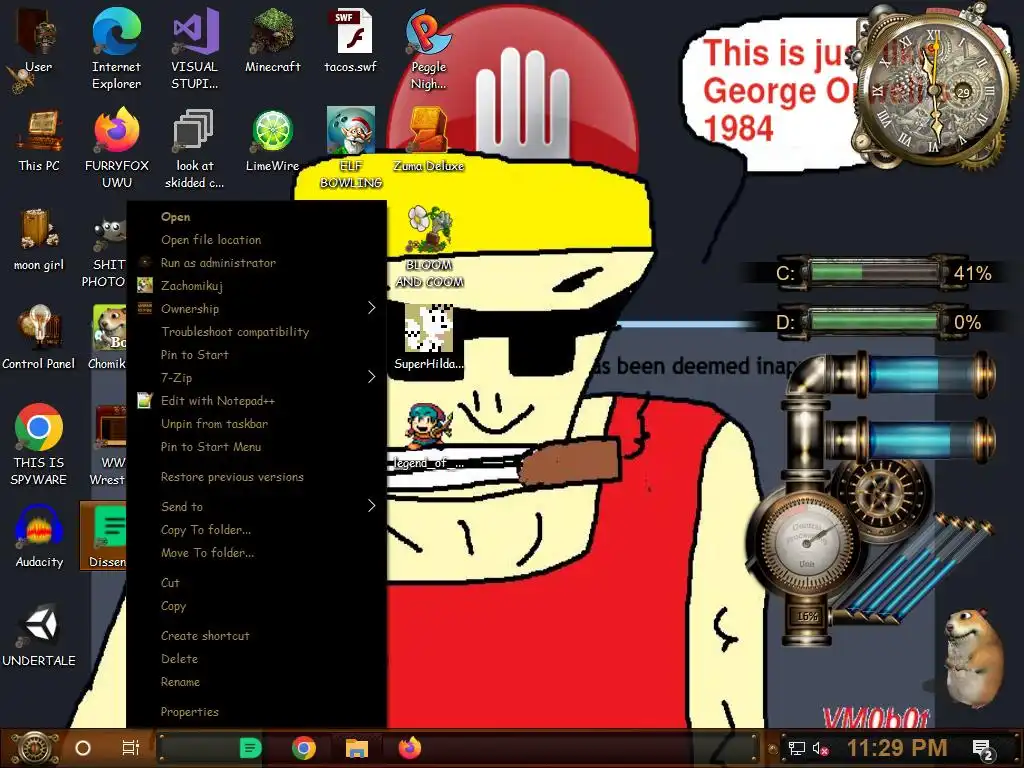Select the tacos.swf file icon

(351, 39)
